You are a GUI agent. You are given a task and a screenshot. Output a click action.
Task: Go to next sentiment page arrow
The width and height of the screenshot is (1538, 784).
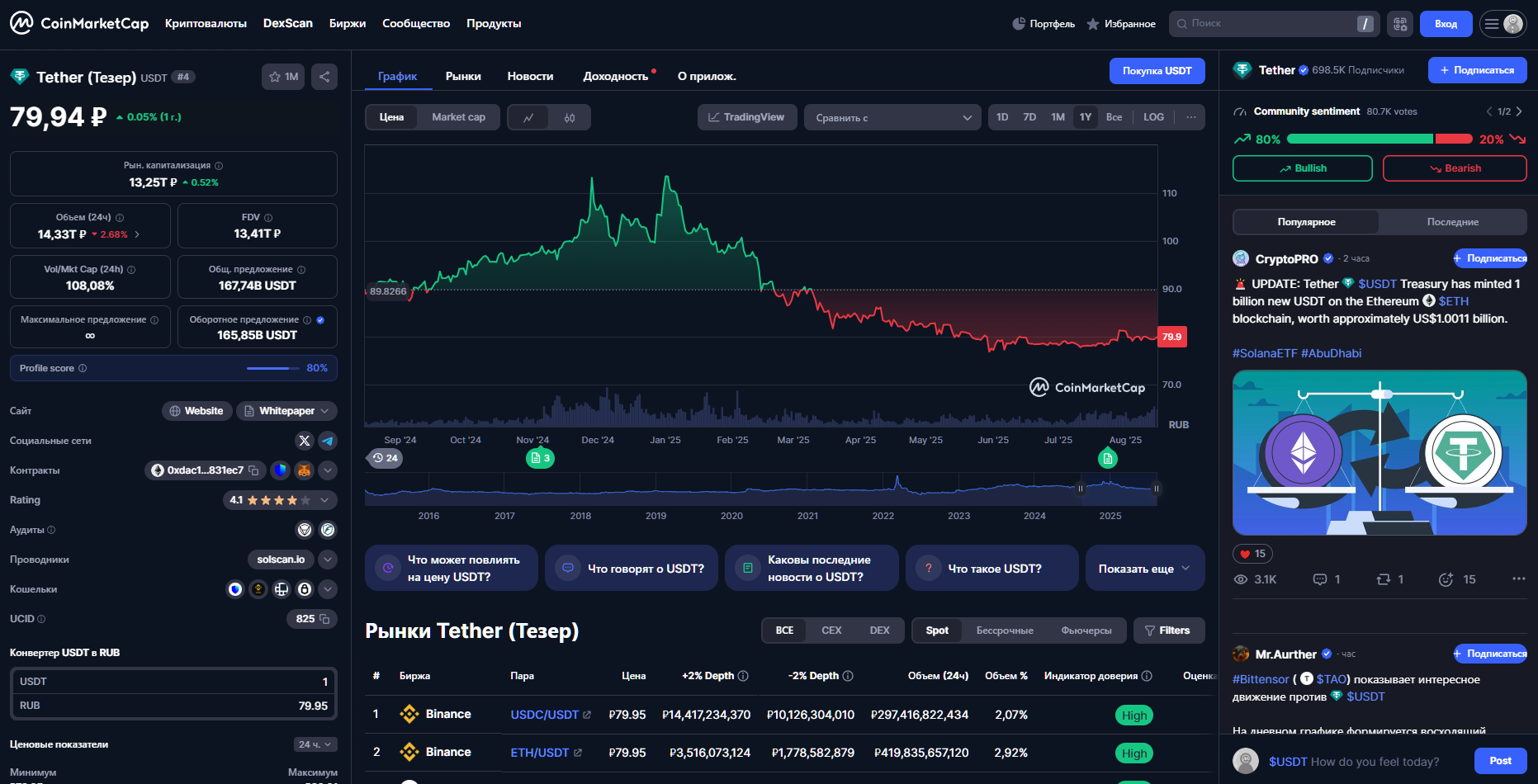pos(1518,111)
